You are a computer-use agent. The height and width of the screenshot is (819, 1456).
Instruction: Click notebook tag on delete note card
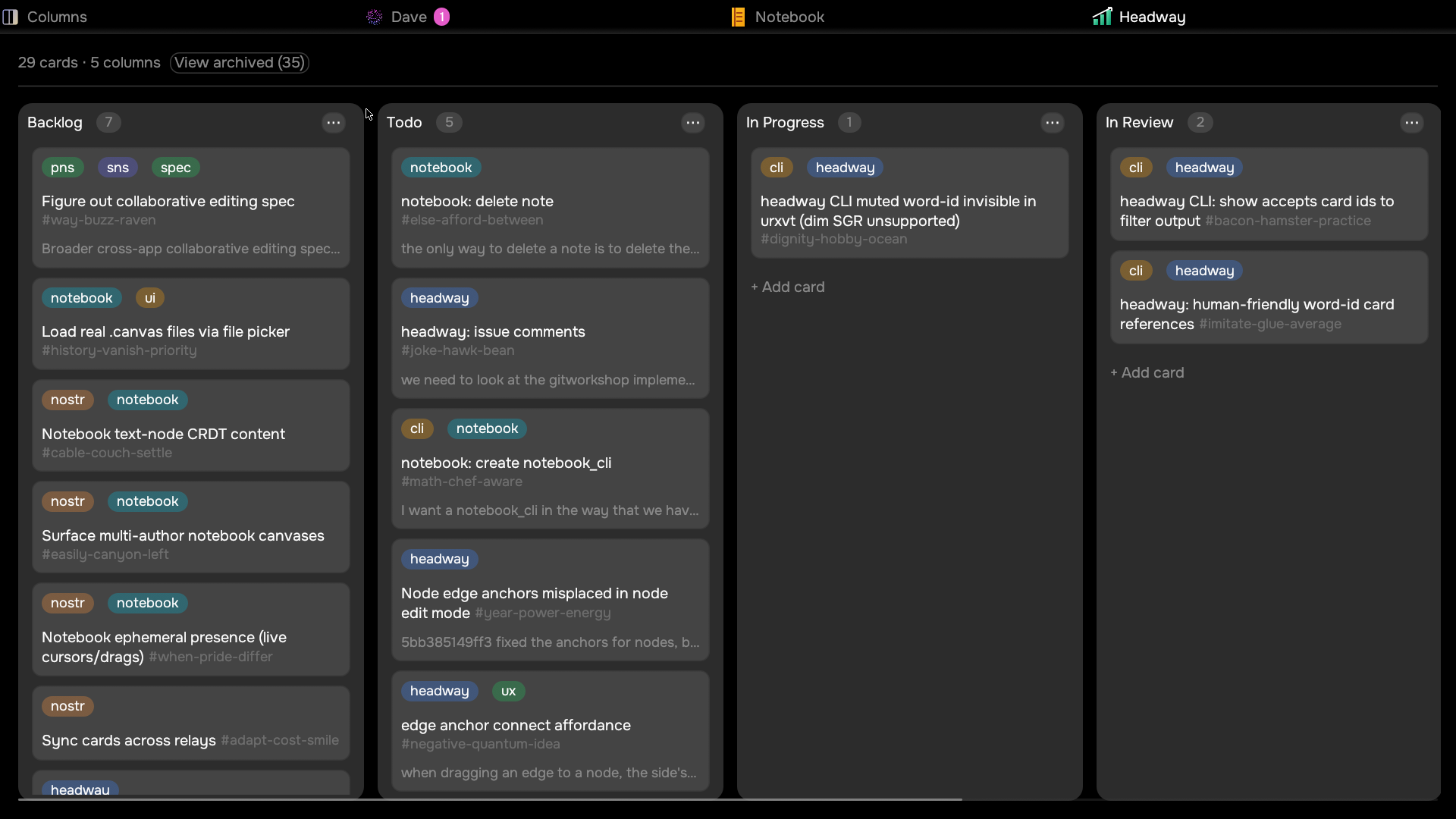pos(441,168)
